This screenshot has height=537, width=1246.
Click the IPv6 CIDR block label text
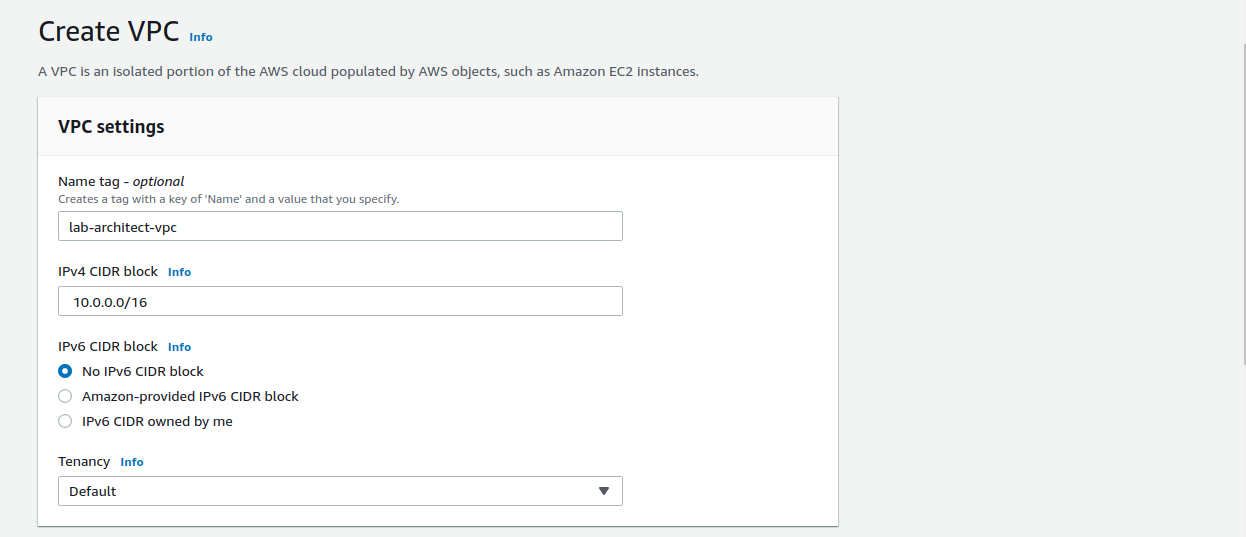tap(108, 346)
